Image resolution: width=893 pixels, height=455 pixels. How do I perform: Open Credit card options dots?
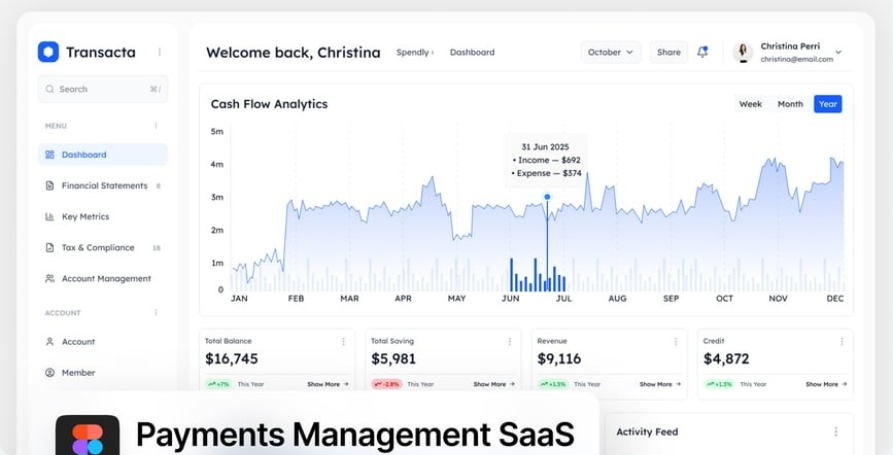(x=842, y=342)
